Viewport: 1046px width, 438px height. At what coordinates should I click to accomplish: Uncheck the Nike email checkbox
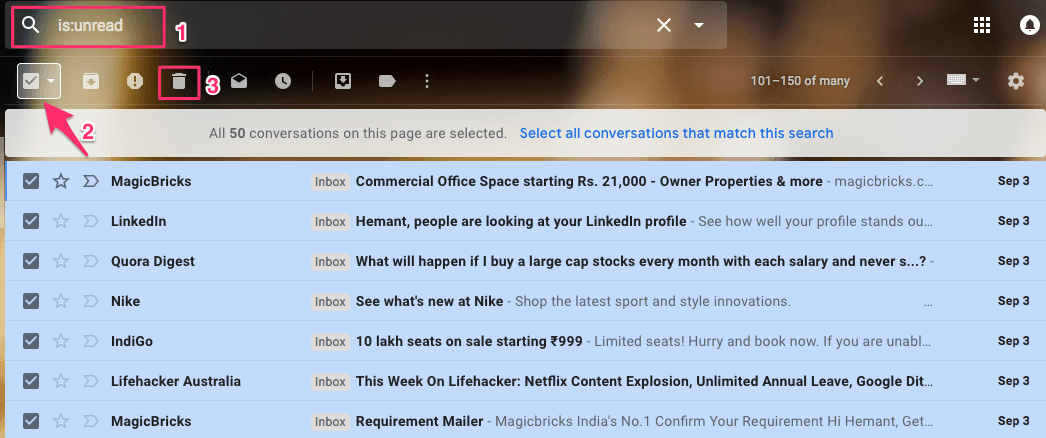click(31, 301)
